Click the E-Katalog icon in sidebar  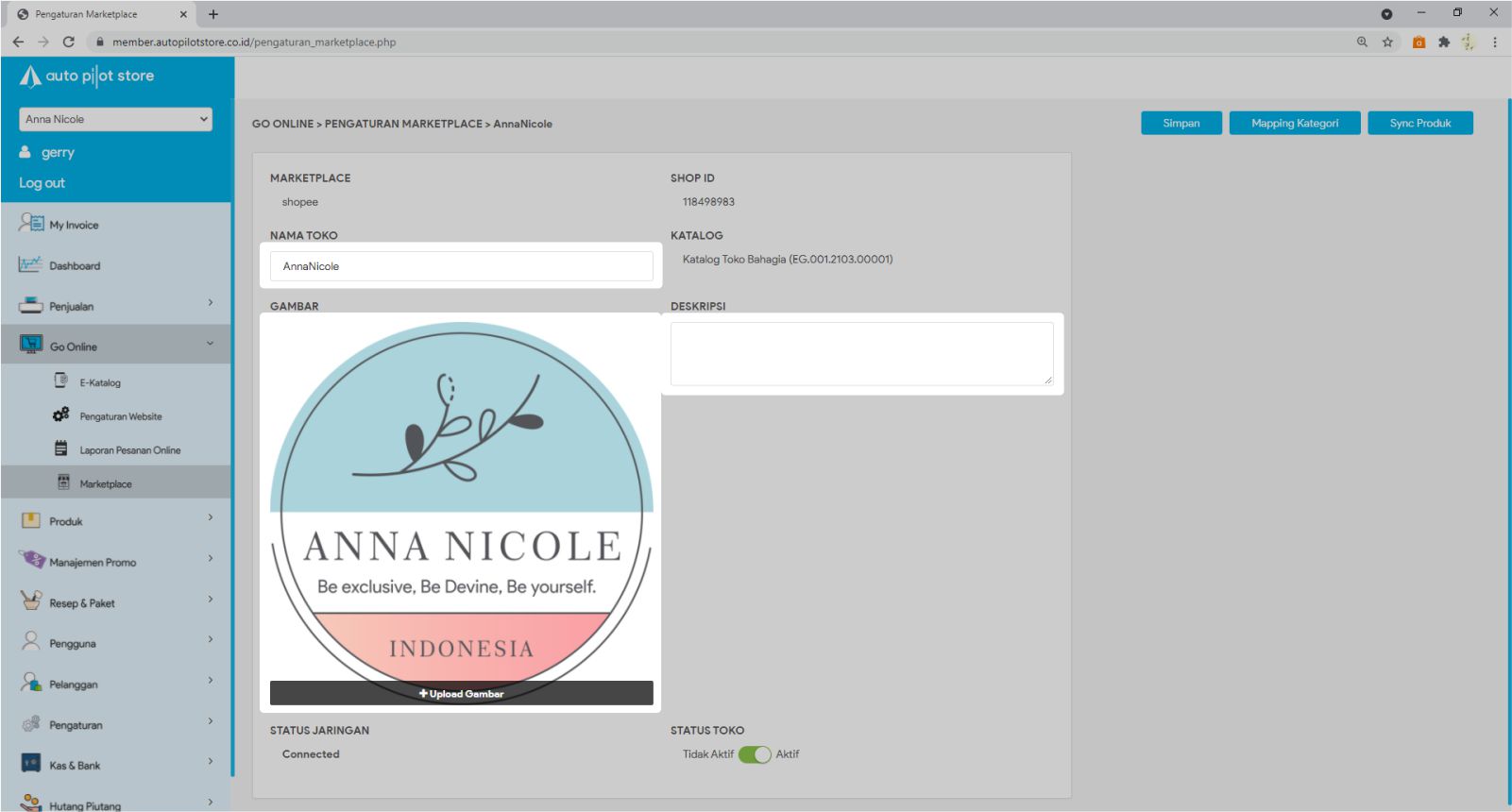pos(61,381)
